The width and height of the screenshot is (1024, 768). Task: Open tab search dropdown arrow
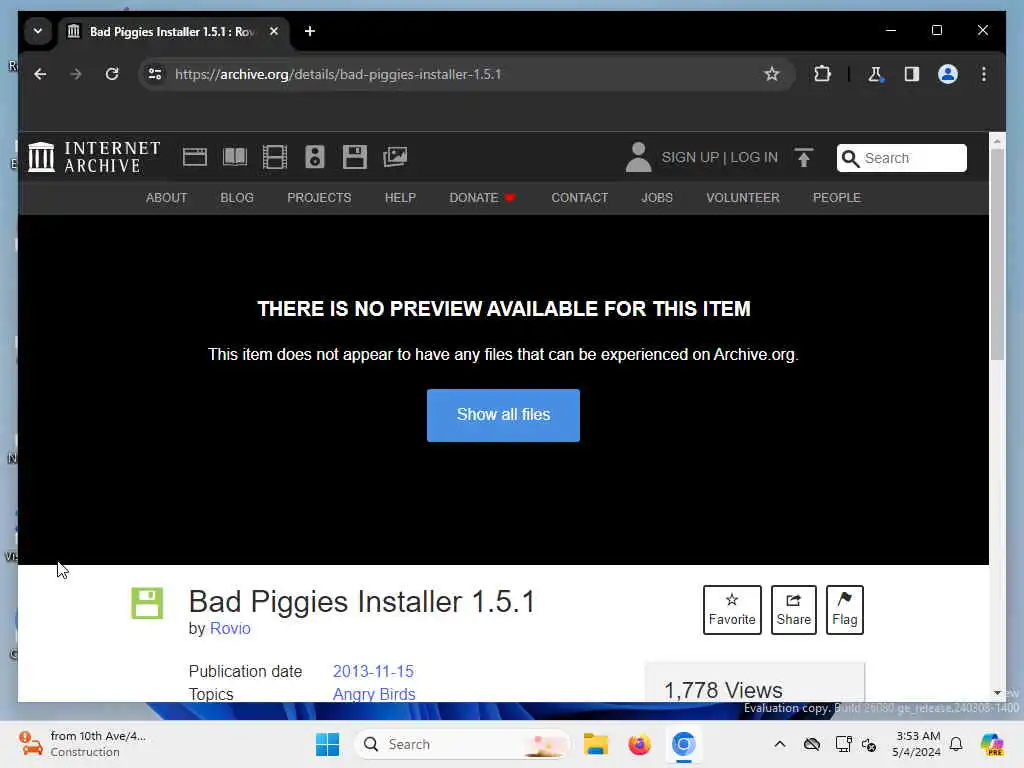tap(38, 31)
